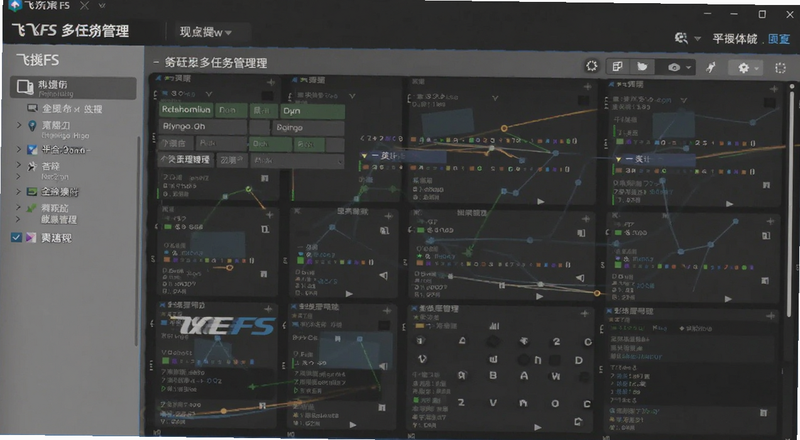This screenshot has height=440, width=800.
Task: Open dropdown arrow beside user search icon
Action: 697,38
